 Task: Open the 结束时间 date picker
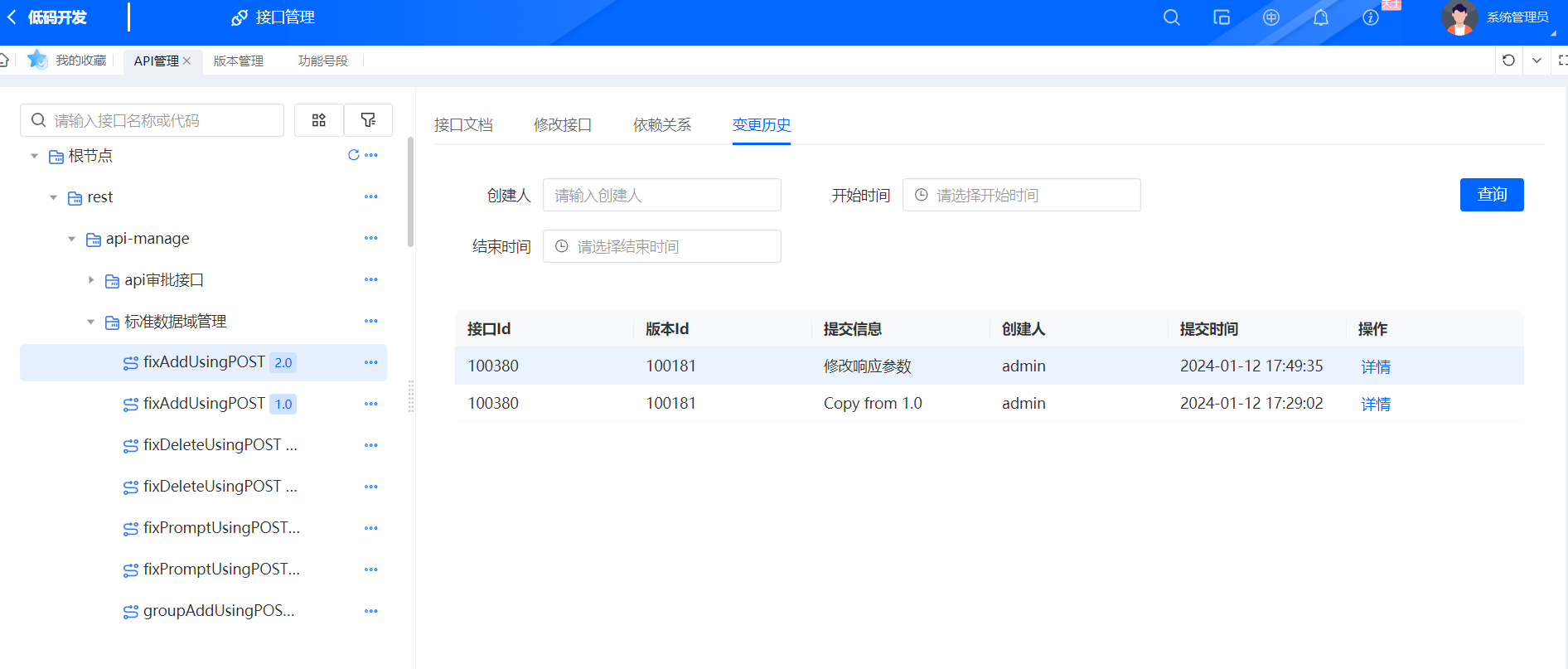pos(662,246)
